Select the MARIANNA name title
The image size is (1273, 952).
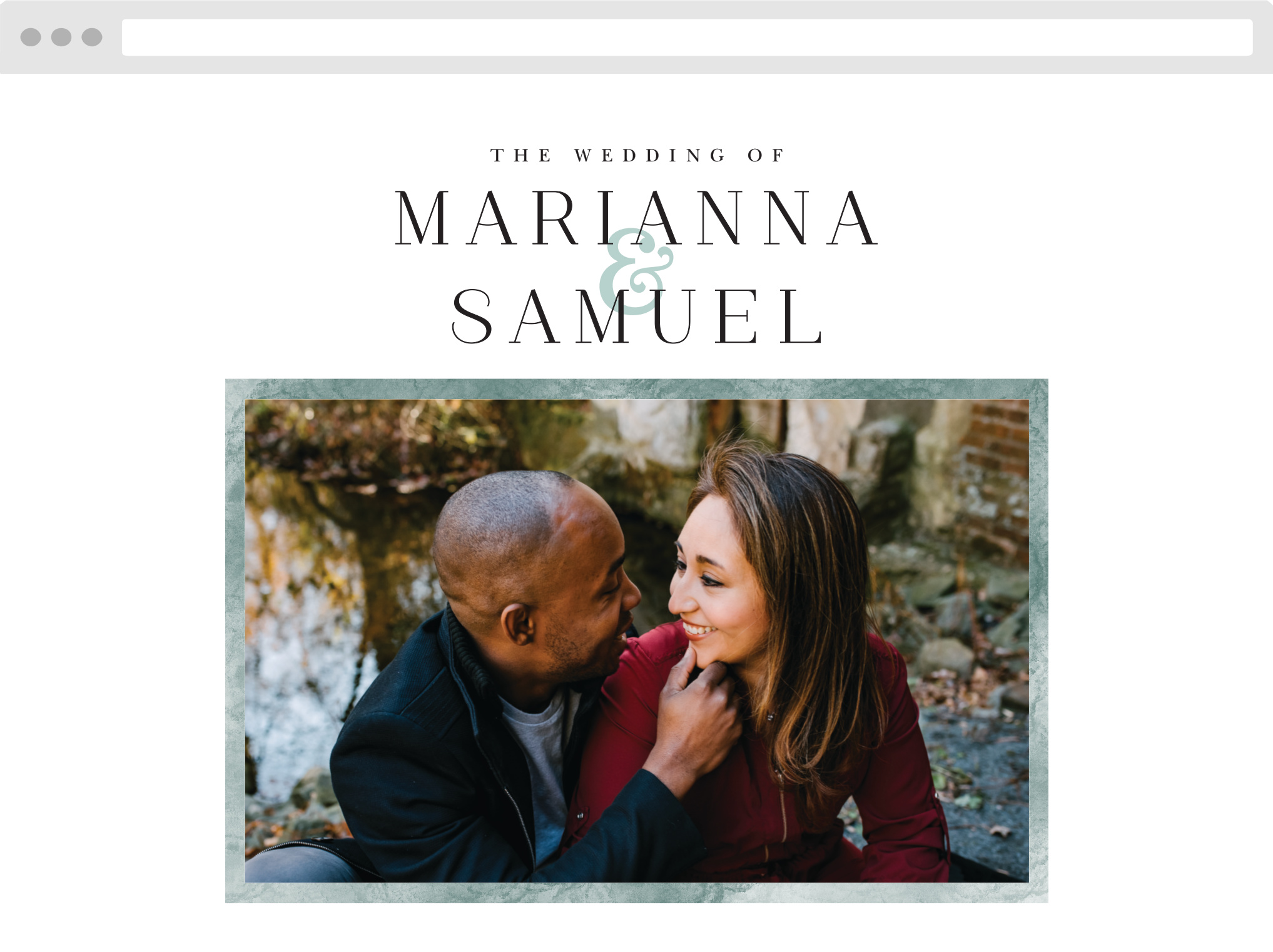coord(637,217)
